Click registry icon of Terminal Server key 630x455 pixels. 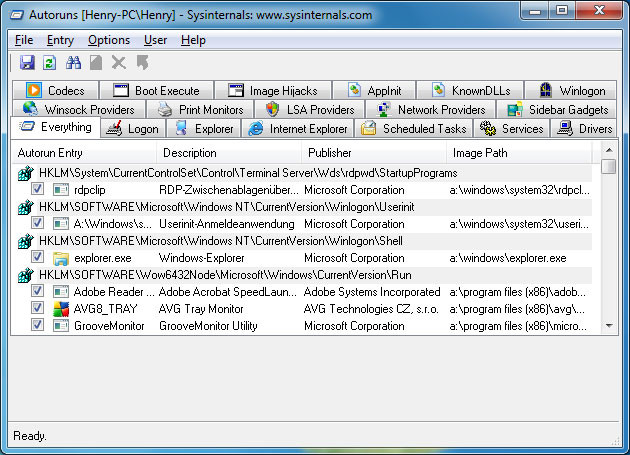point(26,173)
